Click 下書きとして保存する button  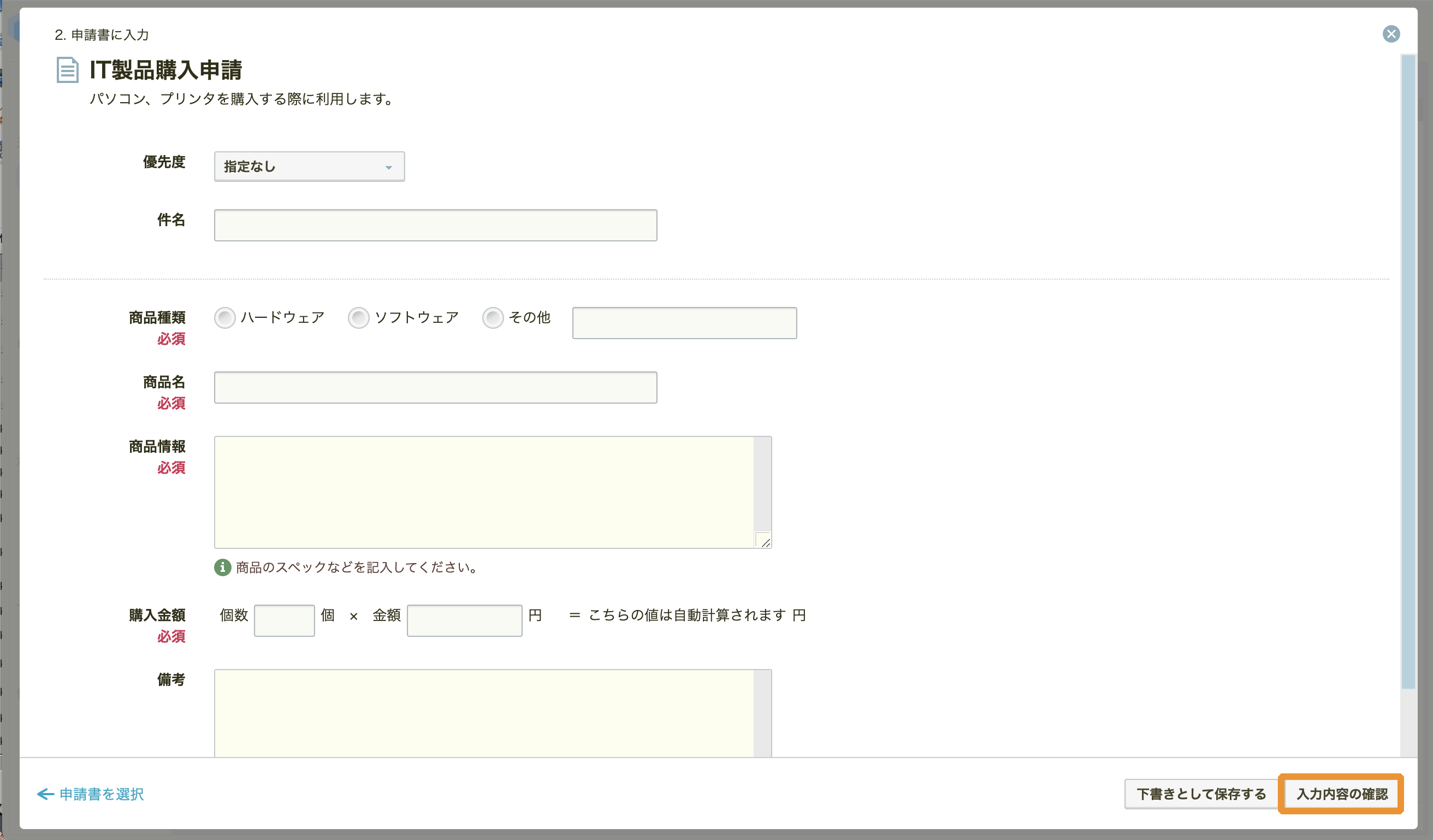(x=1201, y=794)
